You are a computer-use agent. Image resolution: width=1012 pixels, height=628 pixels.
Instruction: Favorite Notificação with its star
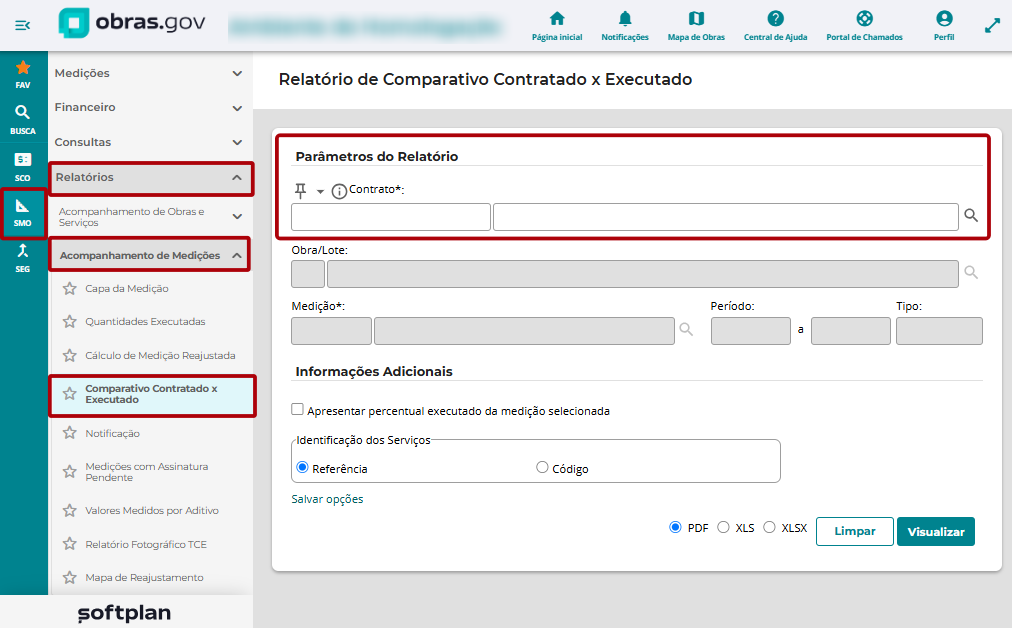(x=70, y=433)
